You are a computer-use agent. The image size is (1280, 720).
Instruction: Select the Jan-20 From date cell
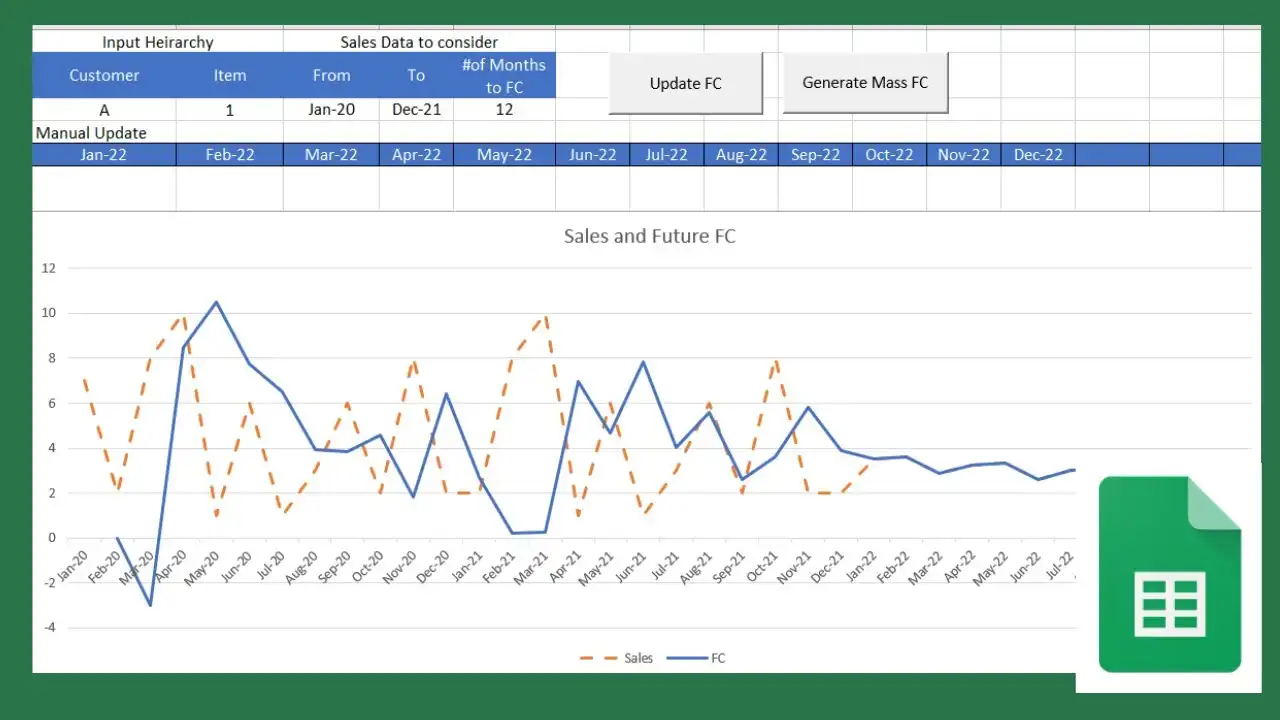point(331,109)
